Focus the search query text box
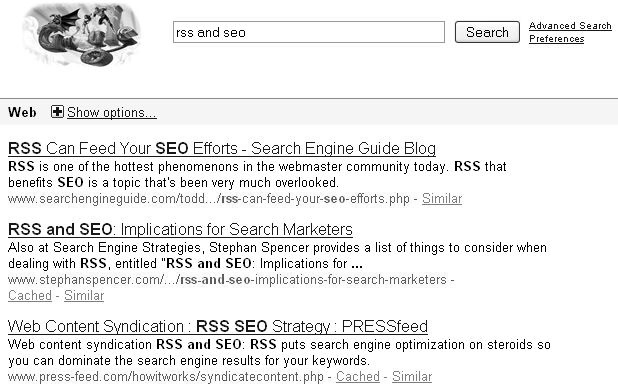The image size is (618, 384). point(309,32)
